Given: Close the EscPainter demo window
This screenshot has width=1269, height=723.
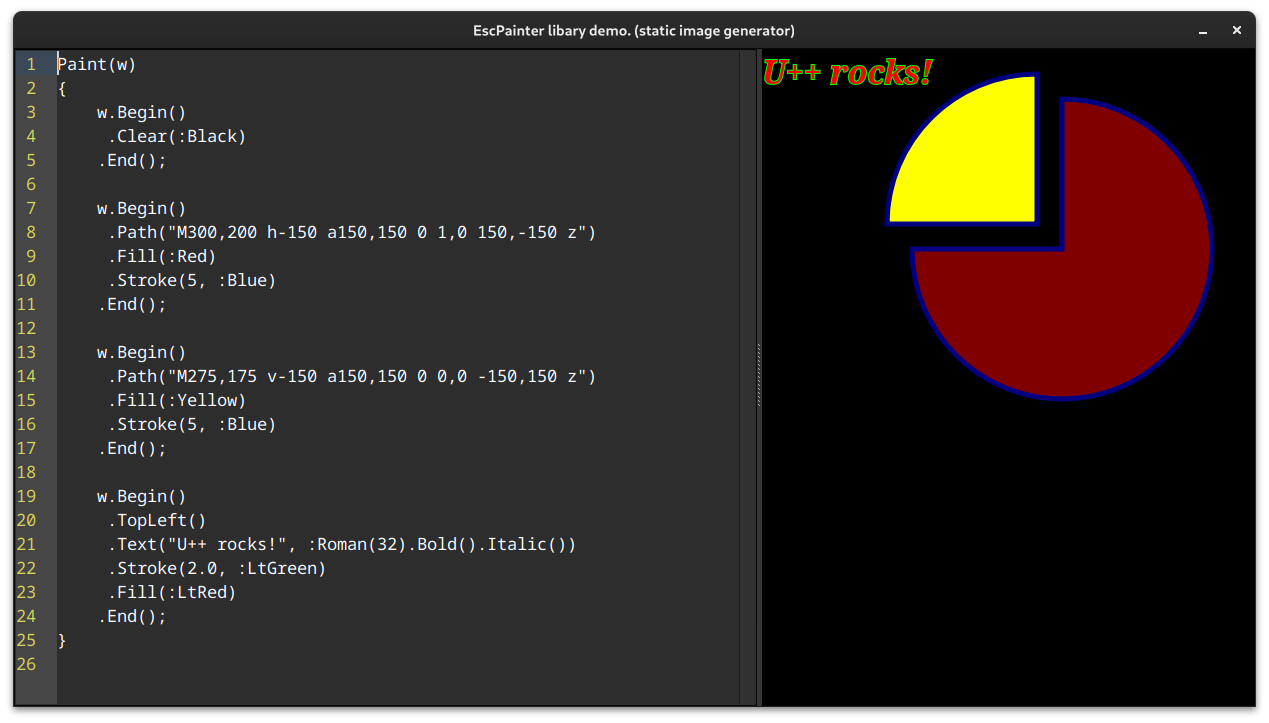Looking at the screenshot, I should [x=1237, y=31].
